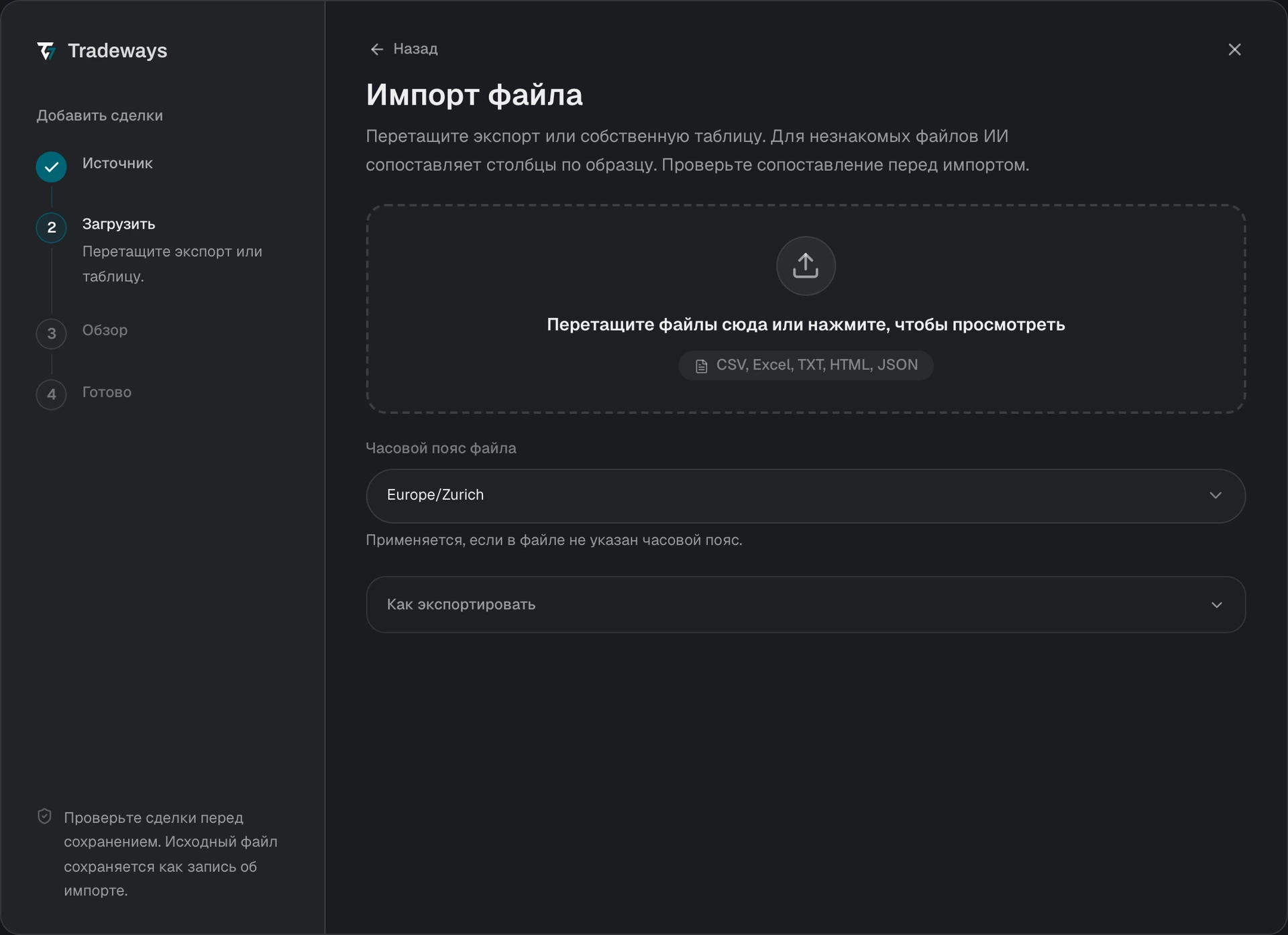Select the Обзор step label
Image resolution: width=1288 pixels, height=935 pixels.
tap(105, 330)
